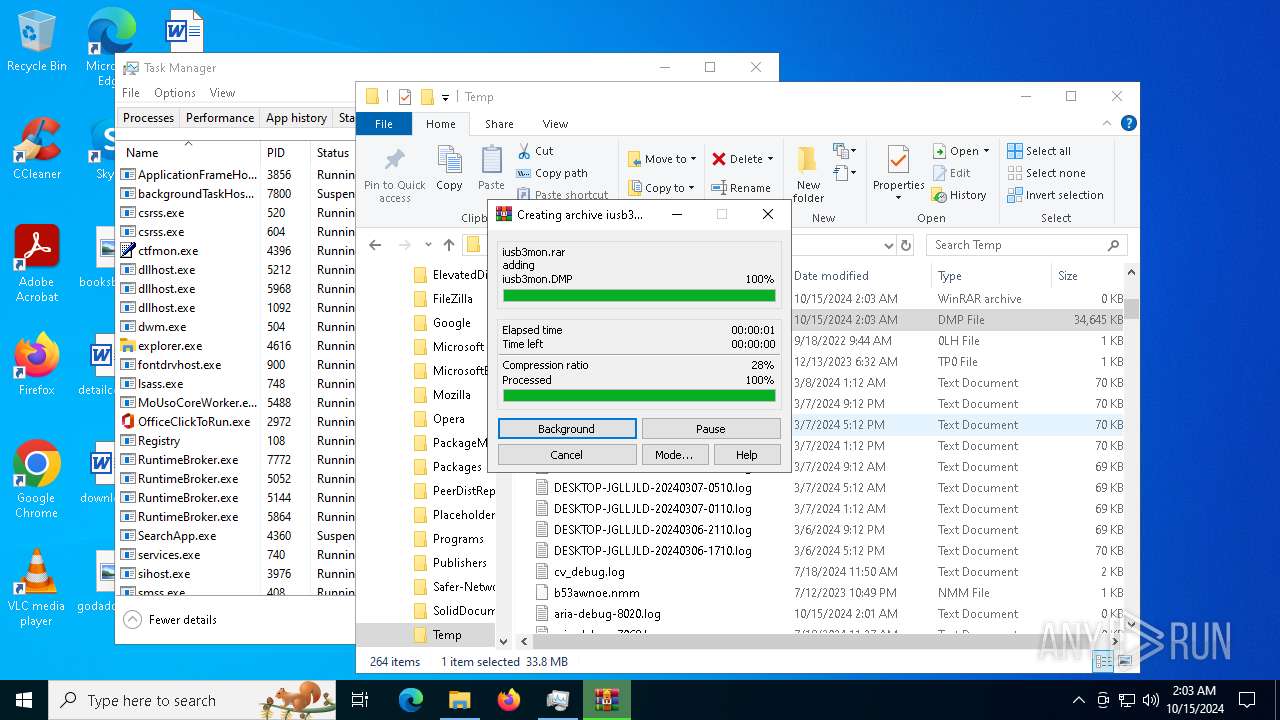The image size is (1280, 720).
Task: Switch to the View ribbon tab
Action: (x=555, y=124)
